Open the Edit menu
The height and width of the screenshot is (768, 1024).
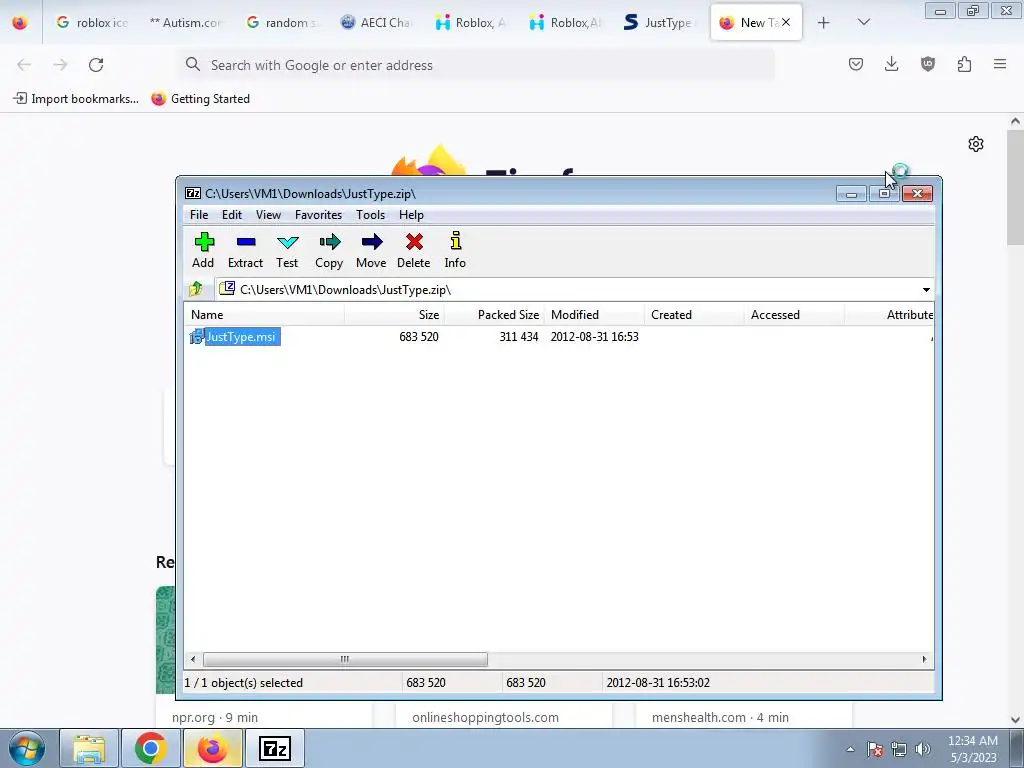[x=232, y=215]
